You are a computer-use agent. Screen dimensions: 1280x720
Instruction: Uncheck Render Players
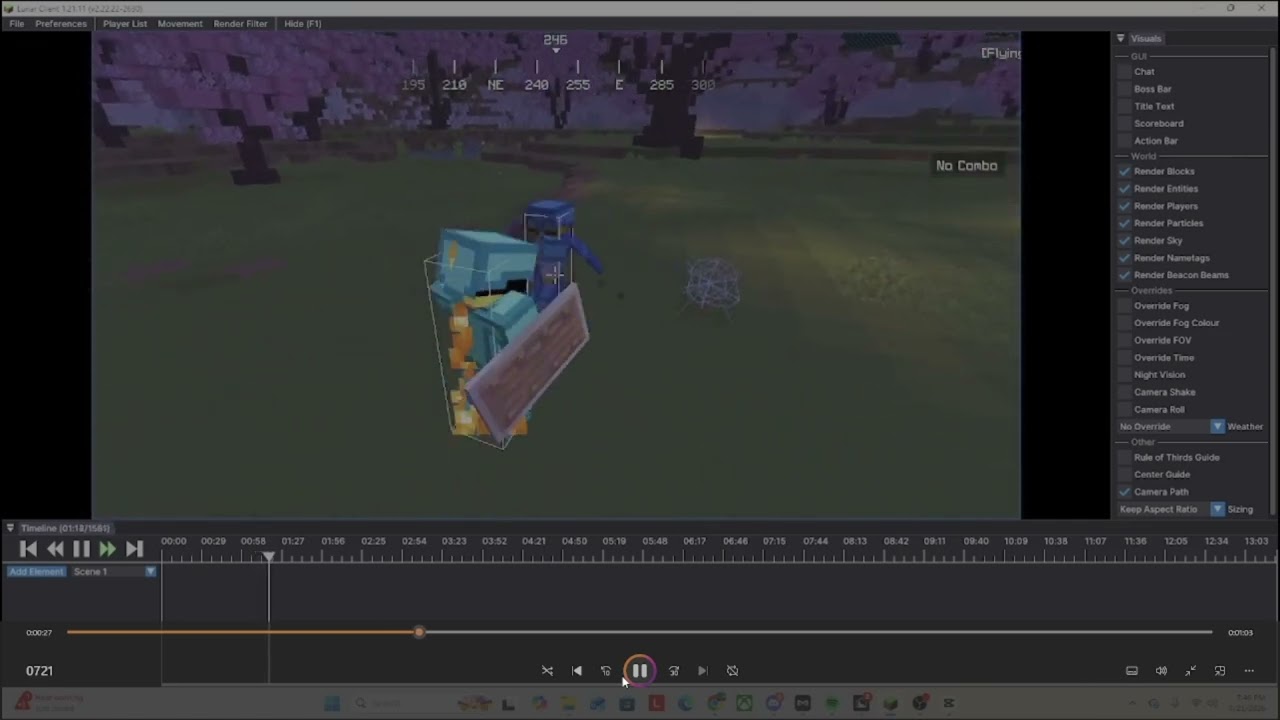pyautogui.click(x=1125, y=206)
